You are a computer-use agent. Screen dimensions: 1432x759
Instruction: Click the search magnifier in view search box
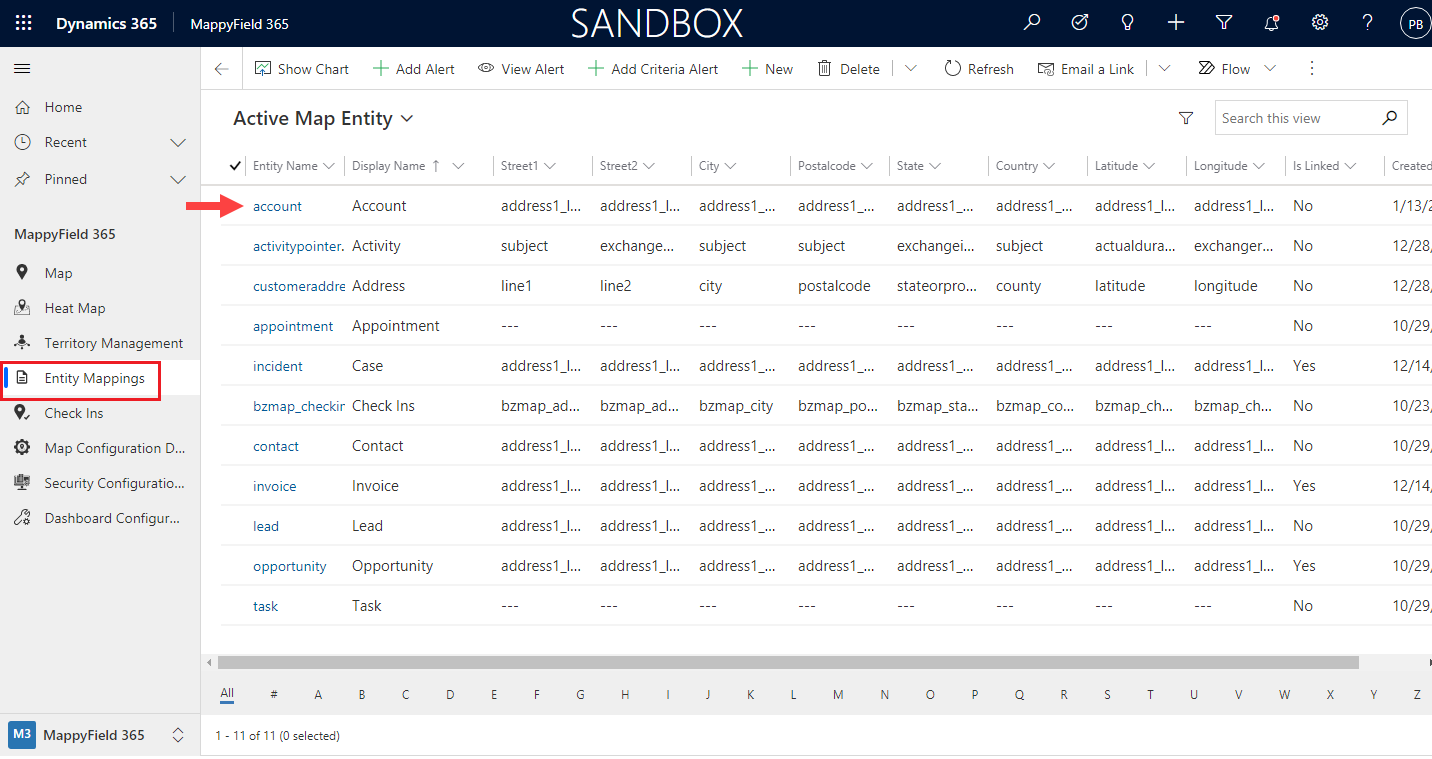(1389, 118)
